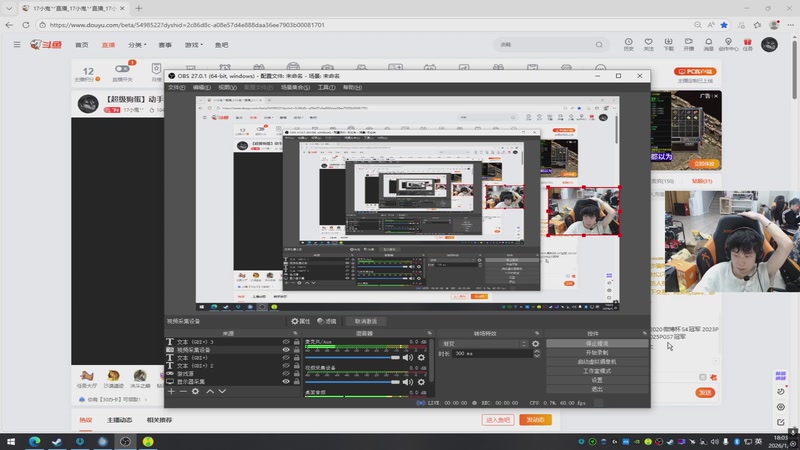Open the 任务 gift icon
The image size is (800, 450).
pos(747,44)
